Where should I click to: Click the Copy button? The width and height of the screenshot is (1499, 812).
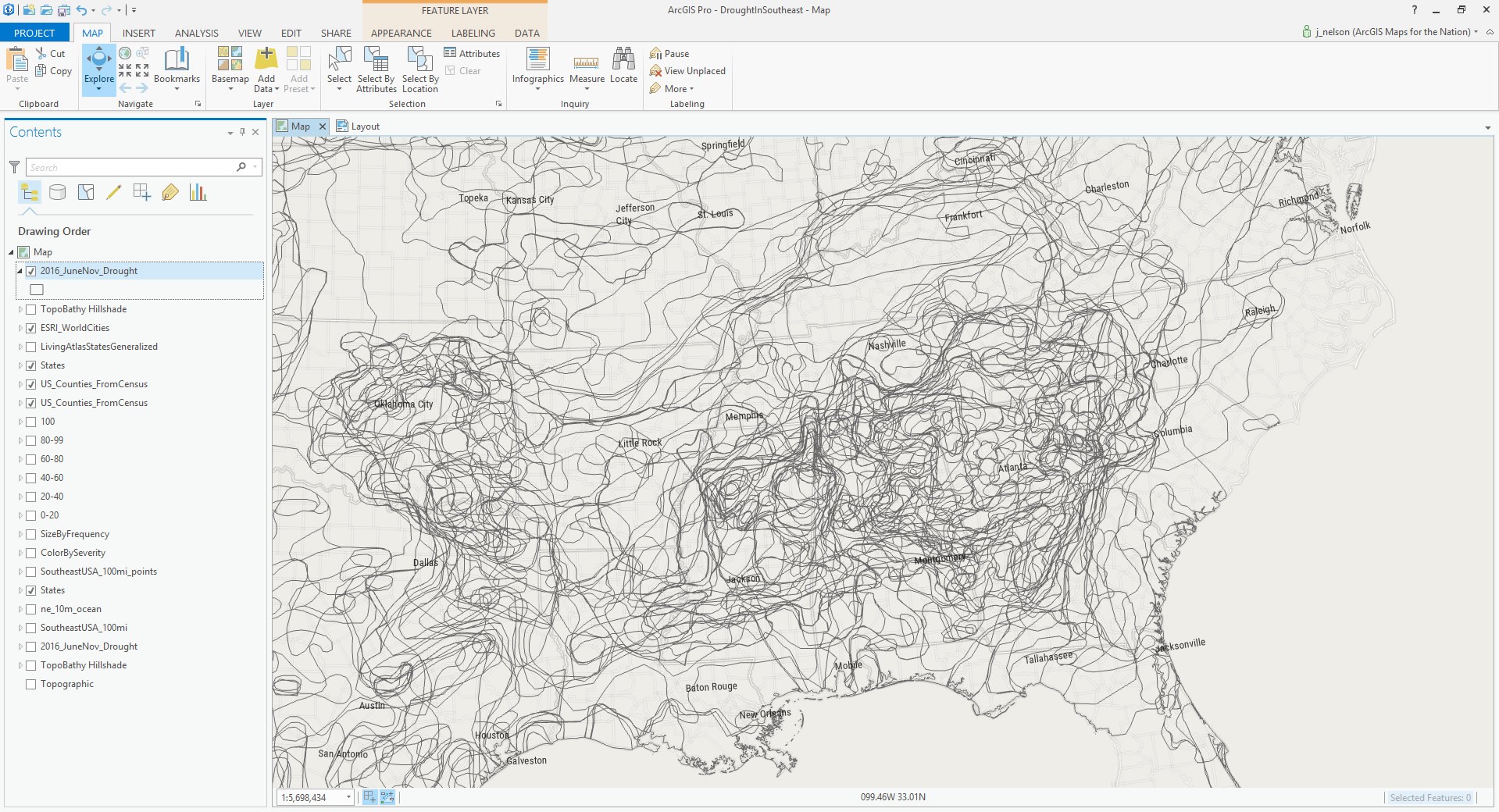(54, 71)
